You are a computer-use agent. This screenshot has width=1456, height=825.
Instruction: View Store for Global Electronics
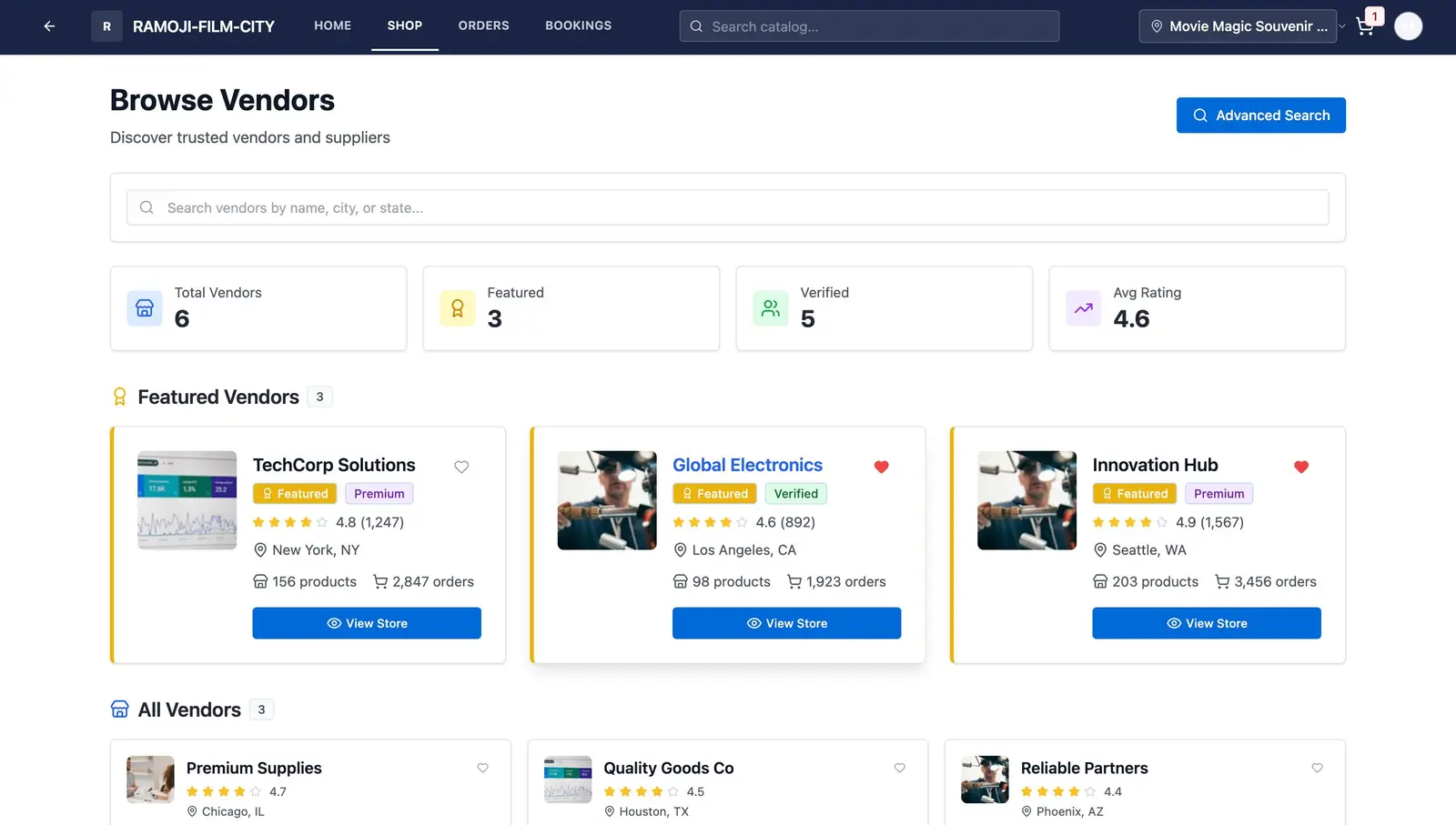(x=786, y=623)
